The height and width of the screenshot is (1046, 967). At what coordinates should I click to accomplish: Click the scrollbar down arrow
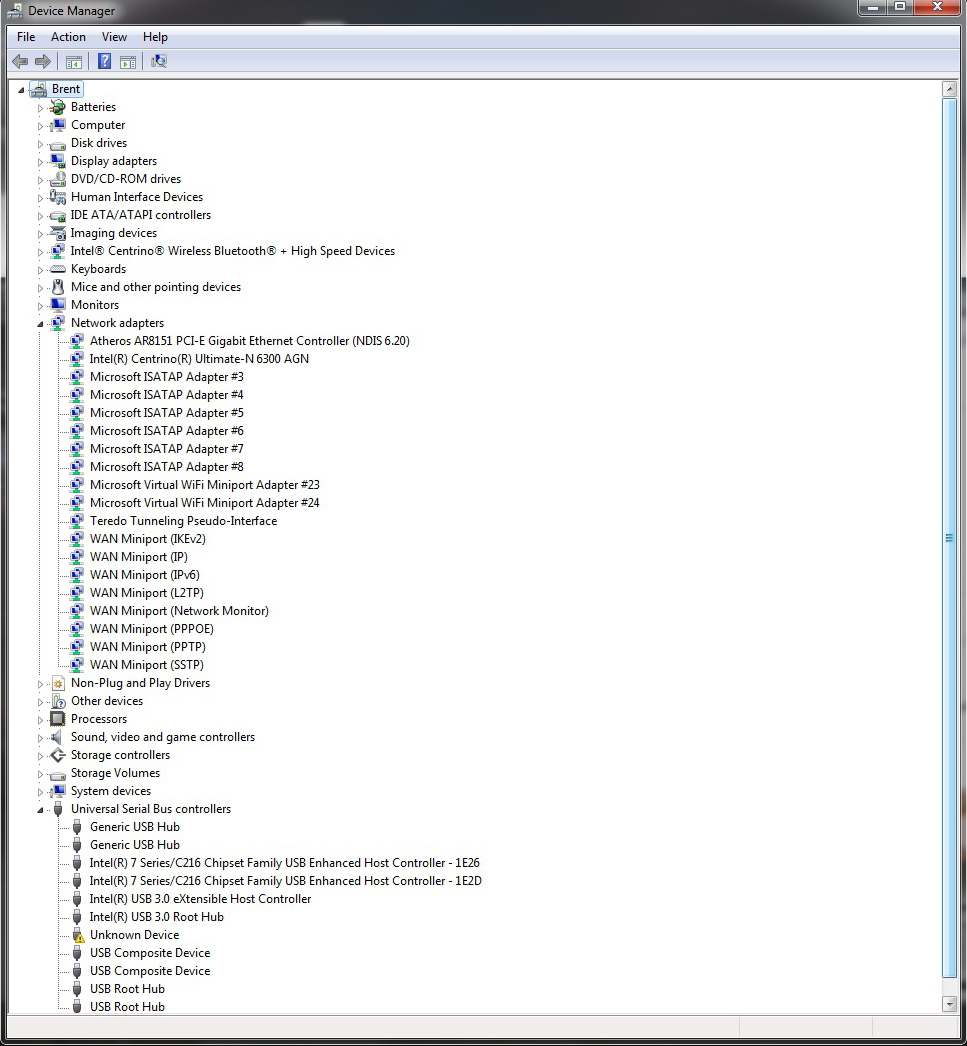950,1004
